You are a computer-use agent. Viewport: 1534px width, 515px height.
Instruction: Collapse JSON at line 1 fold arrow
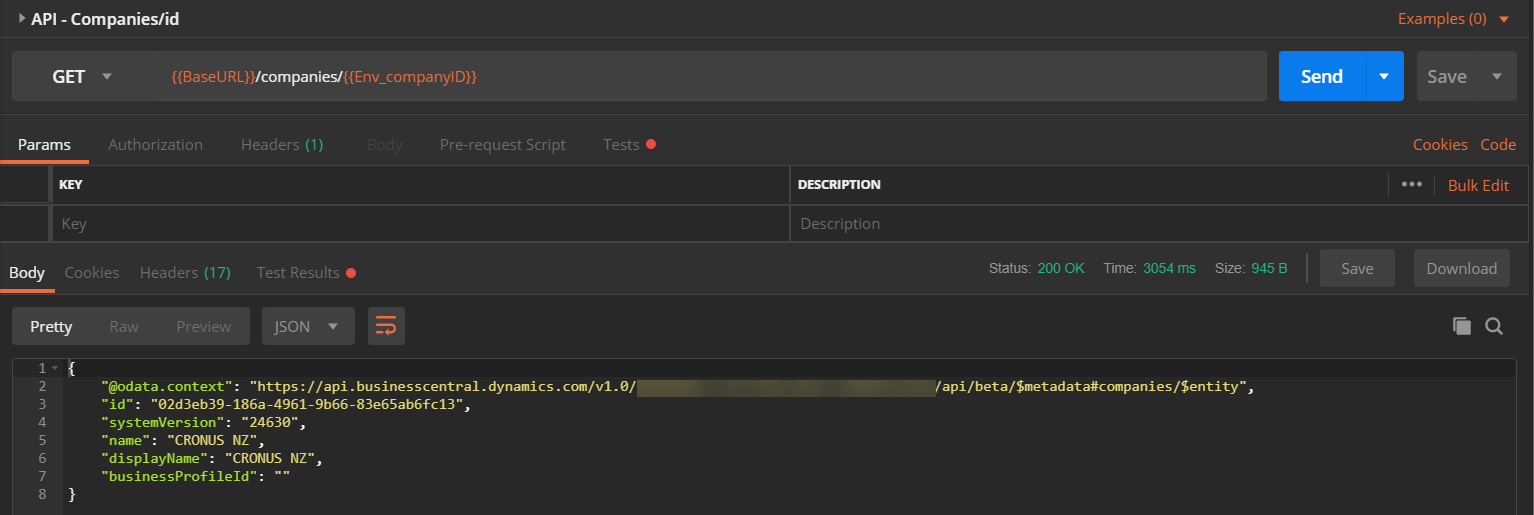pos(55,368)
